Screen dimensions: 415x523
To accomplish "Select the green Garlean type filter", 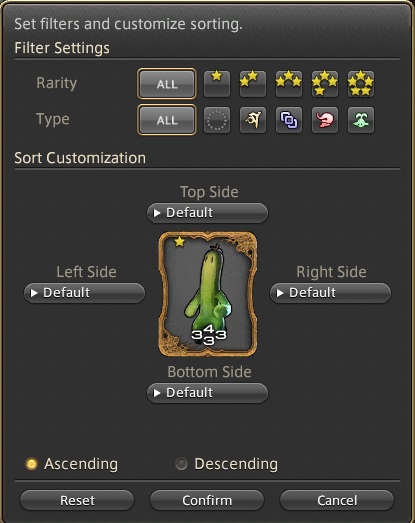I will pyautogui.click(x=361, y=120).
